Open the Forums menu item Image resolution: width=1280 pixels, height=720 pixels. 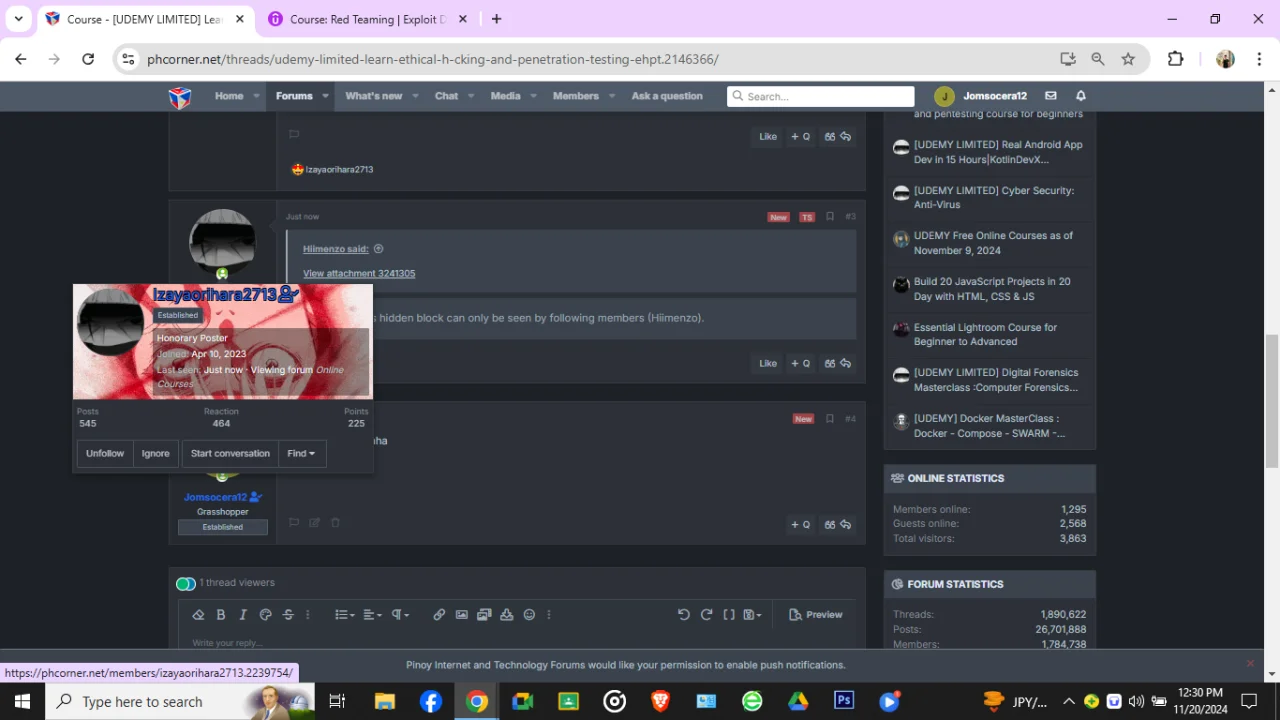(x=294, y=96)
